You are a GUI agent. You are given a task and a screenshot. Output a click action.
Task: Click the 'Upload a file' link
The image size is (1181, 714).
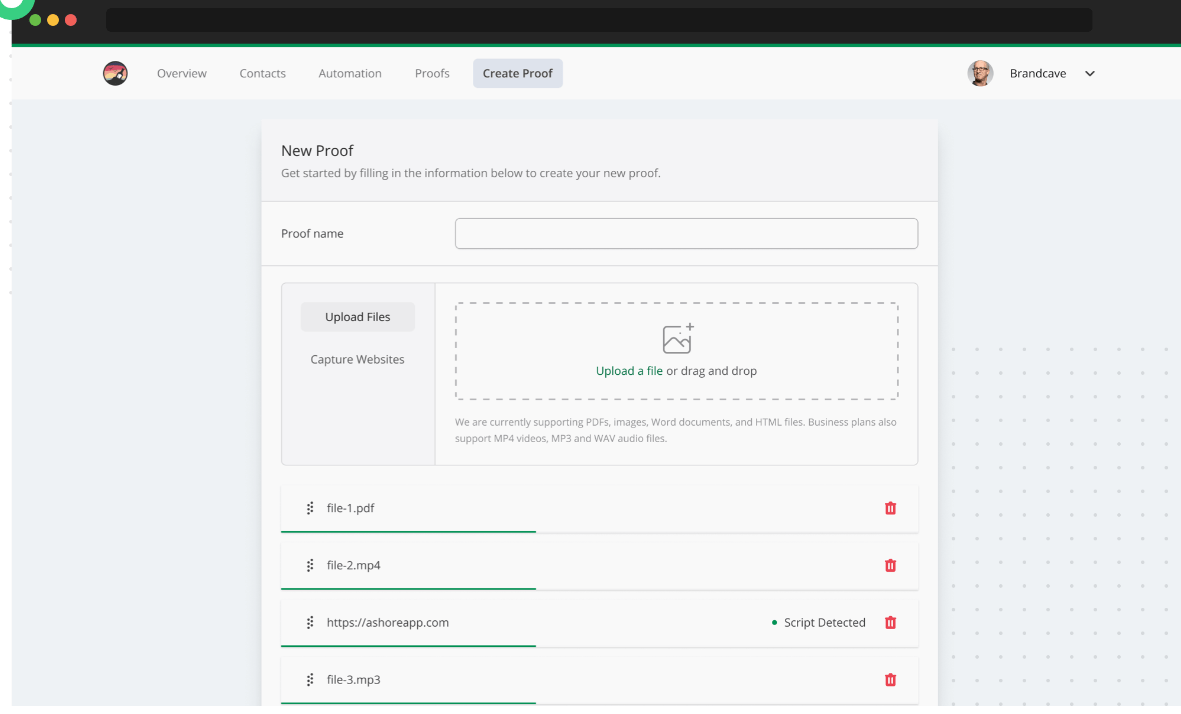(629, 371)
